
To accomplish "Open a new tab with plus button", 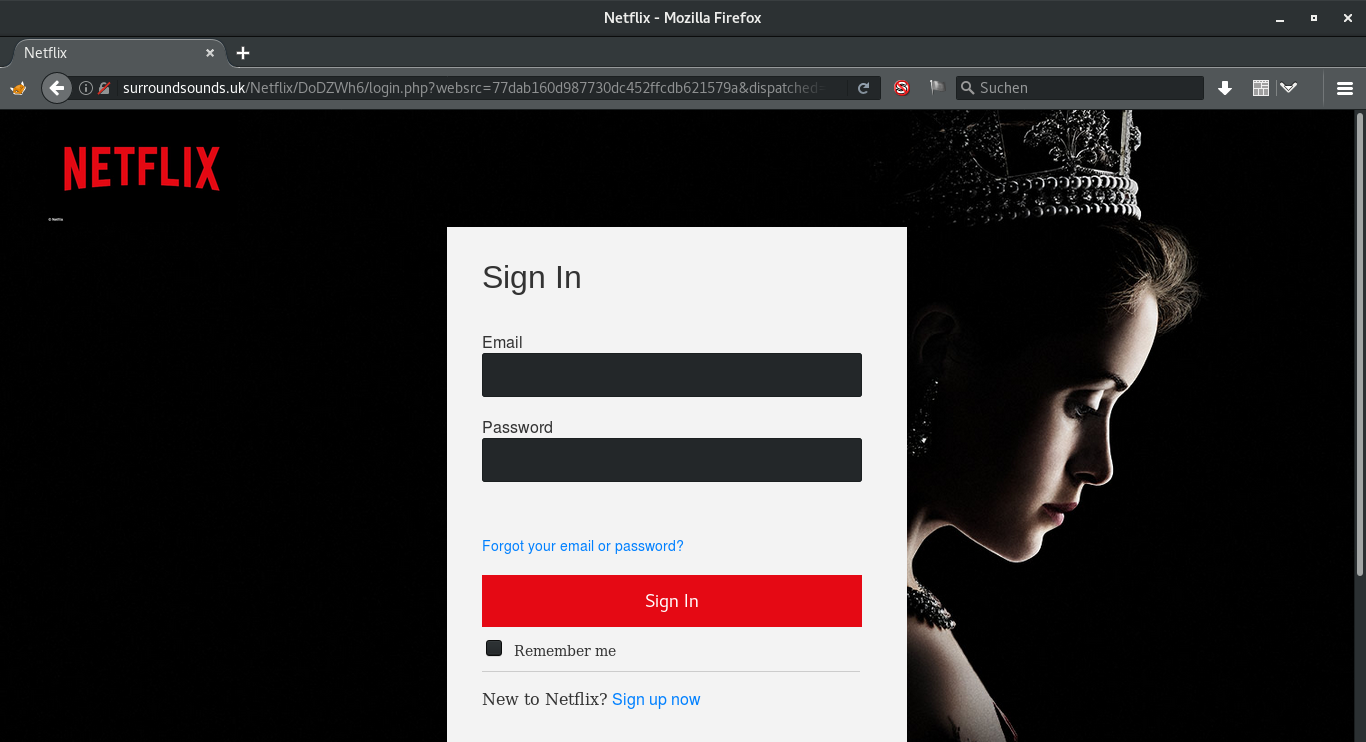I will 243,53.
